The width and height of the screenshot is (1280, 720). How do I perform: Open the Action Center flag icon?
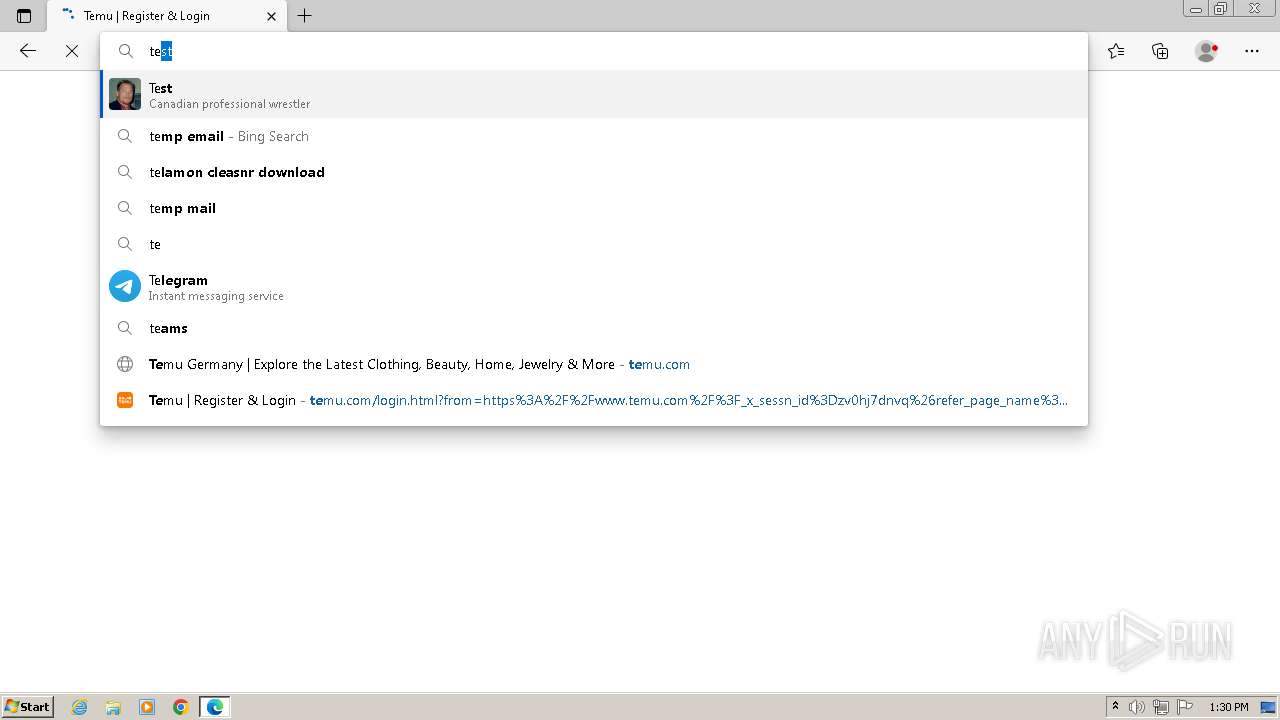coord(1185,707)
